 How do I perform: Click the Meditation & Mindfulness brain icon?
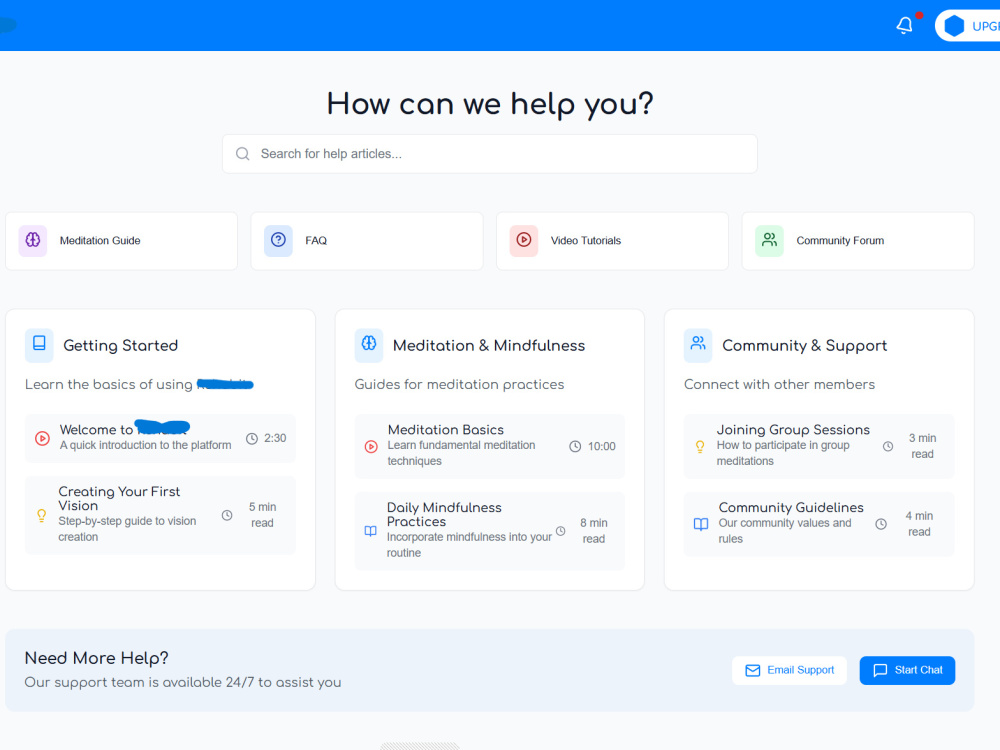pos(369,345)
